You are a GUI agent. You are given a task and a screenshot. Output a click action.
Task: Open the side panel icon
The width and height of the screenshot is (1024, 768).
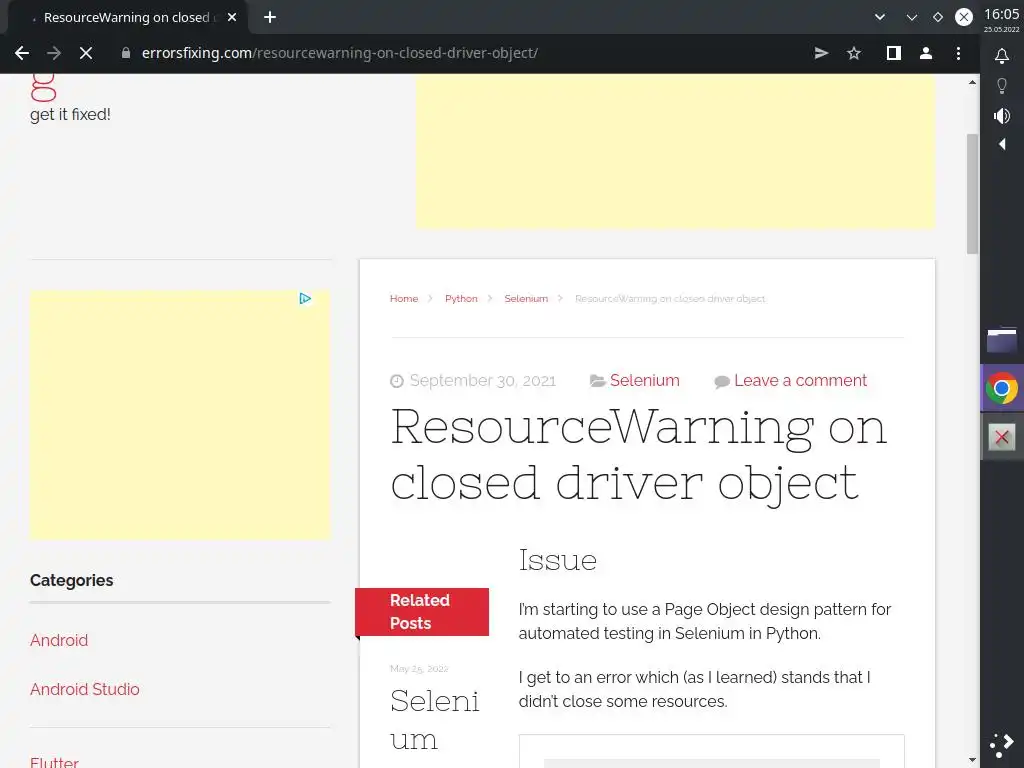893,53
